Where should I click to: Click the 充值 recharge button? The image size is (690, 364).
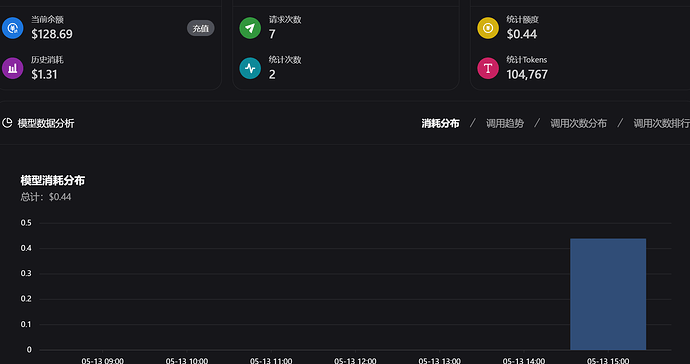point(201,28)
